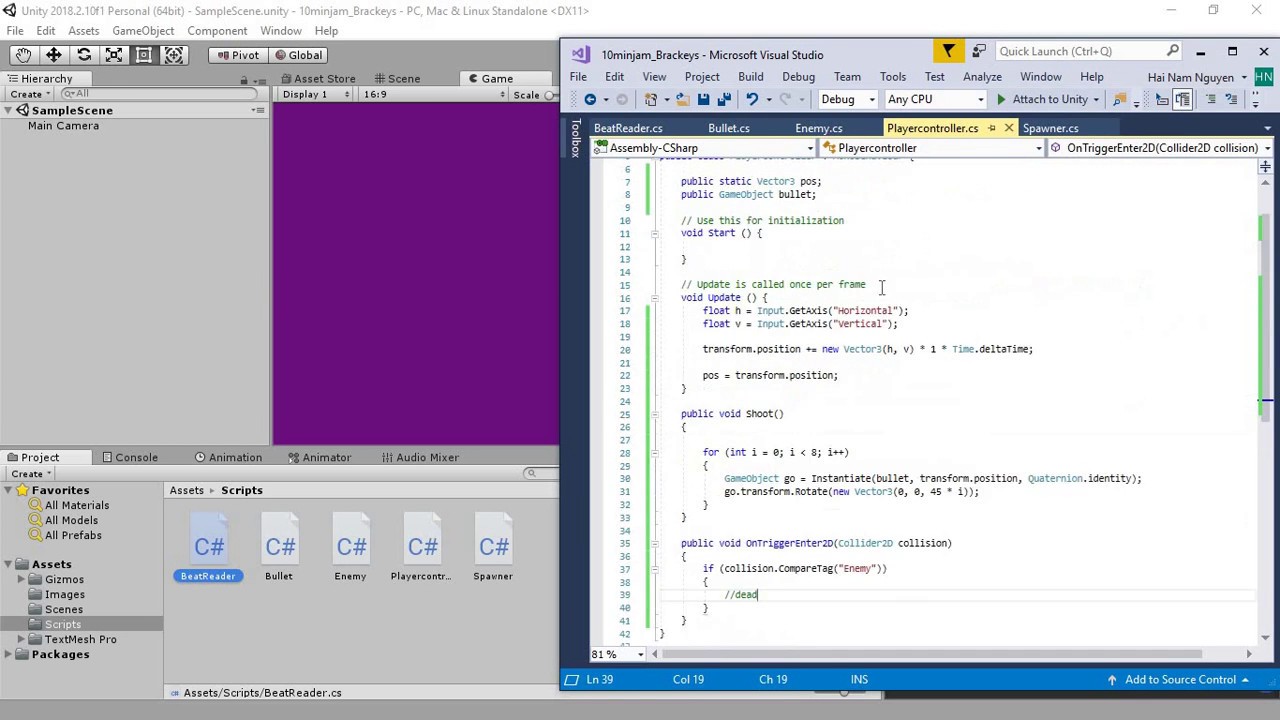
Task: Switch to the Bullet.cs tab
Action: (x=728, y=128)
